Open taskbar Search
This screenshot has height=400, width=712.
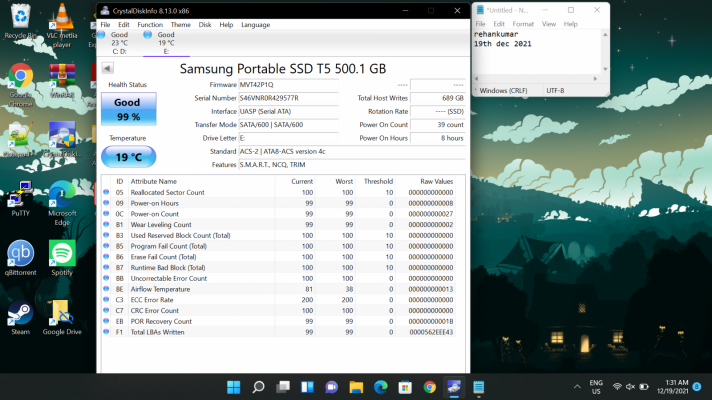click(x=258, y=387)
